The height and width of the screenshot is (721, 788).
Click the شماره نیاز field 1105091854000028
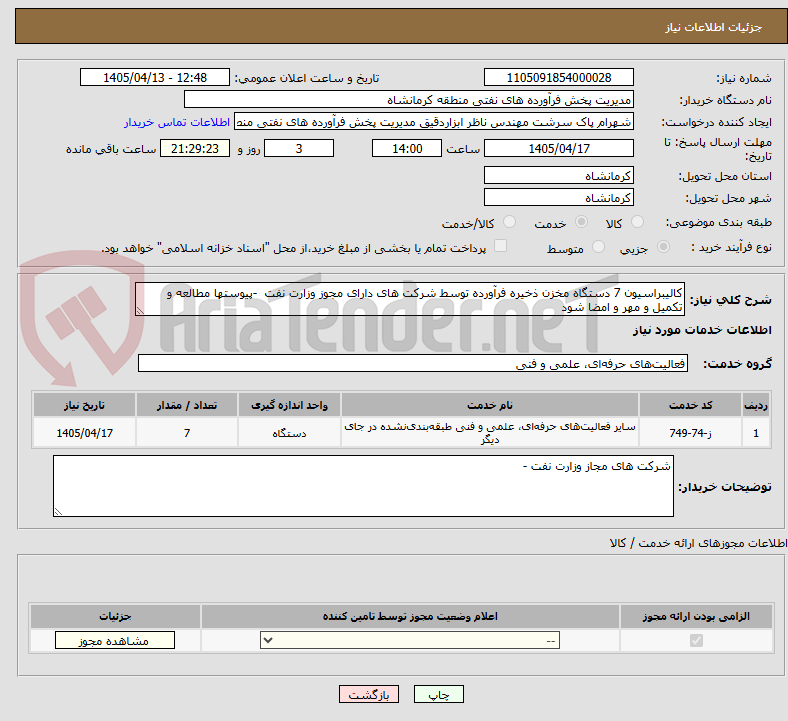[x=558, y=77]
